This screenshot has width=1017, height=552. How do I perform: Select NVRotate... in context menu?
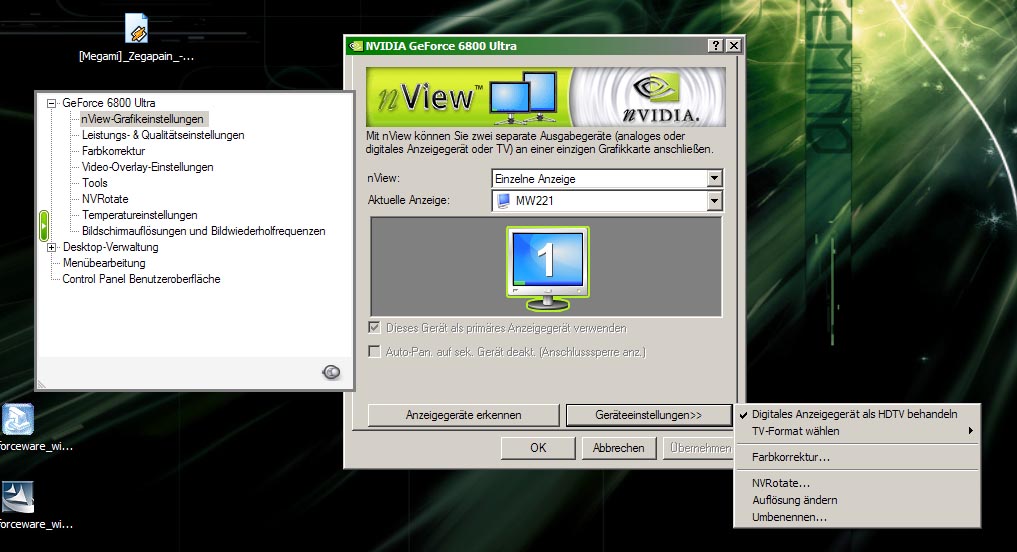856,483
